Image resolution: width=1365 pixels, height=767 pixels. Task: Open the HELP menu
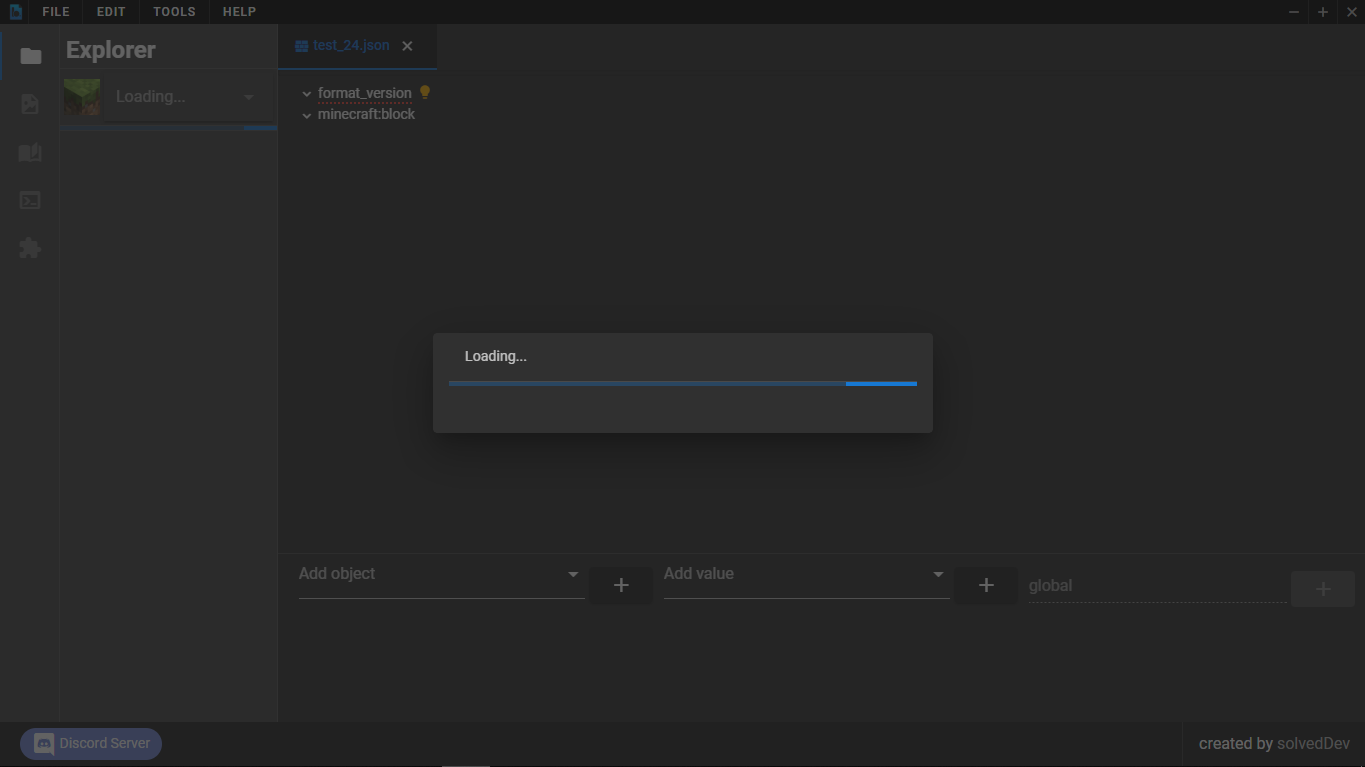[x=239, y=12]
